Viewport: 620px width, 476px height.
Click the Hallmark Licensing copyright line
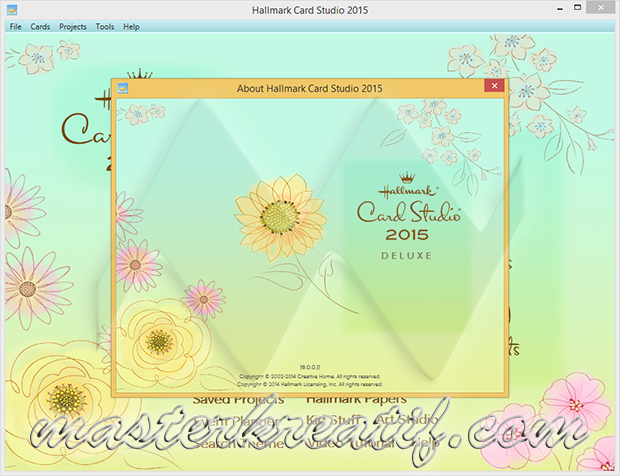310,384
